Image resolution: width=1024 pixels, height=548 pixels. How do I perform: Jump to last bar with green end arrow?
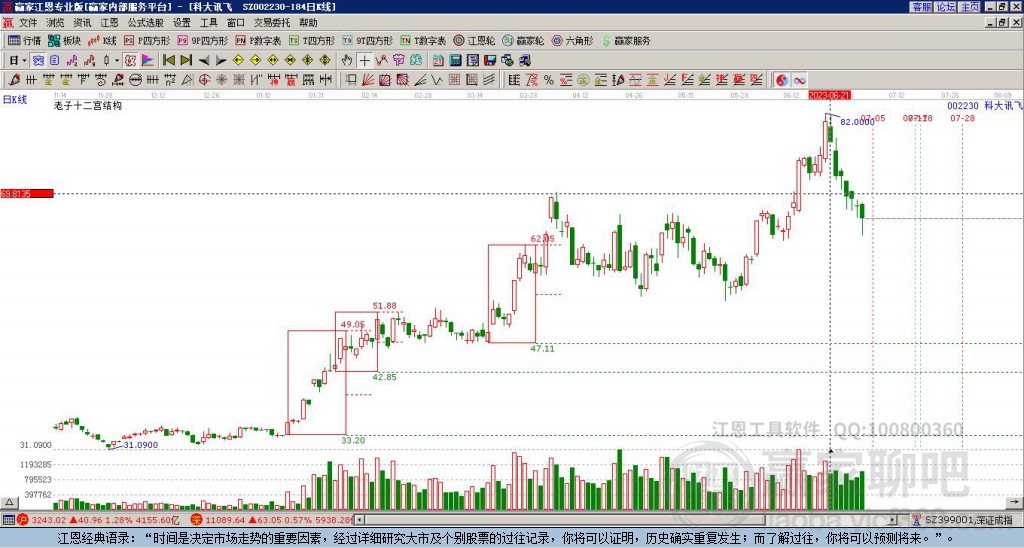[x=186, y=60]
